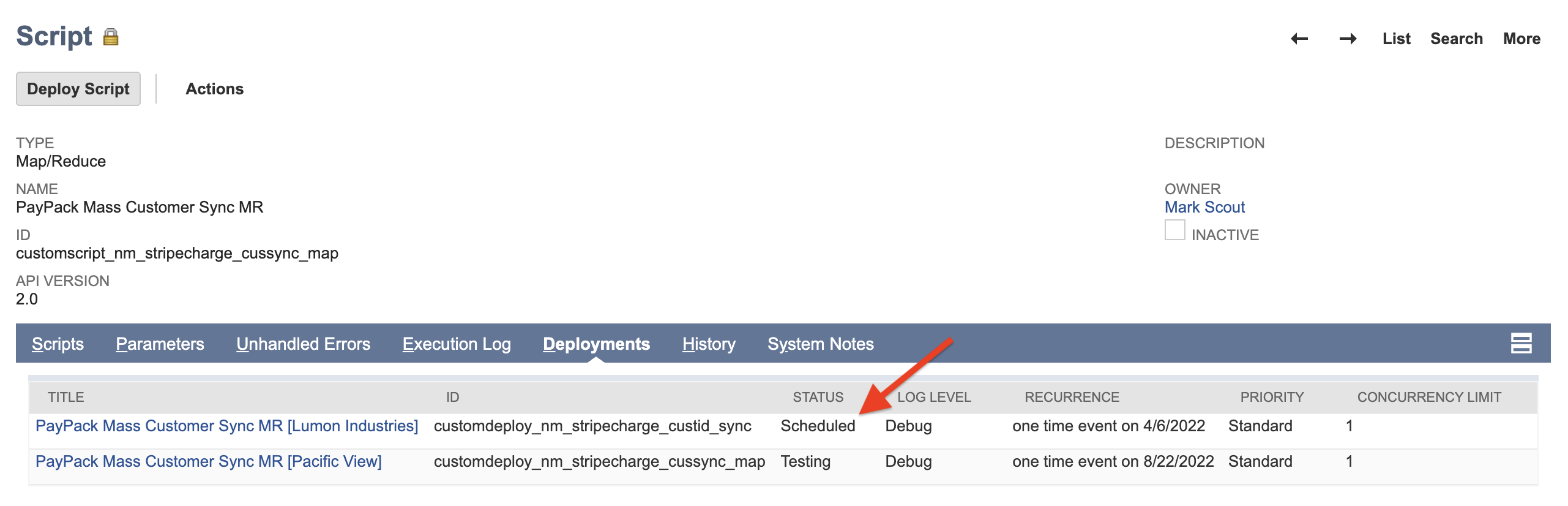Click the name PayPack Mass Customer Sync MR
This screenshot has height=506, width=1568.
[140, 207]
